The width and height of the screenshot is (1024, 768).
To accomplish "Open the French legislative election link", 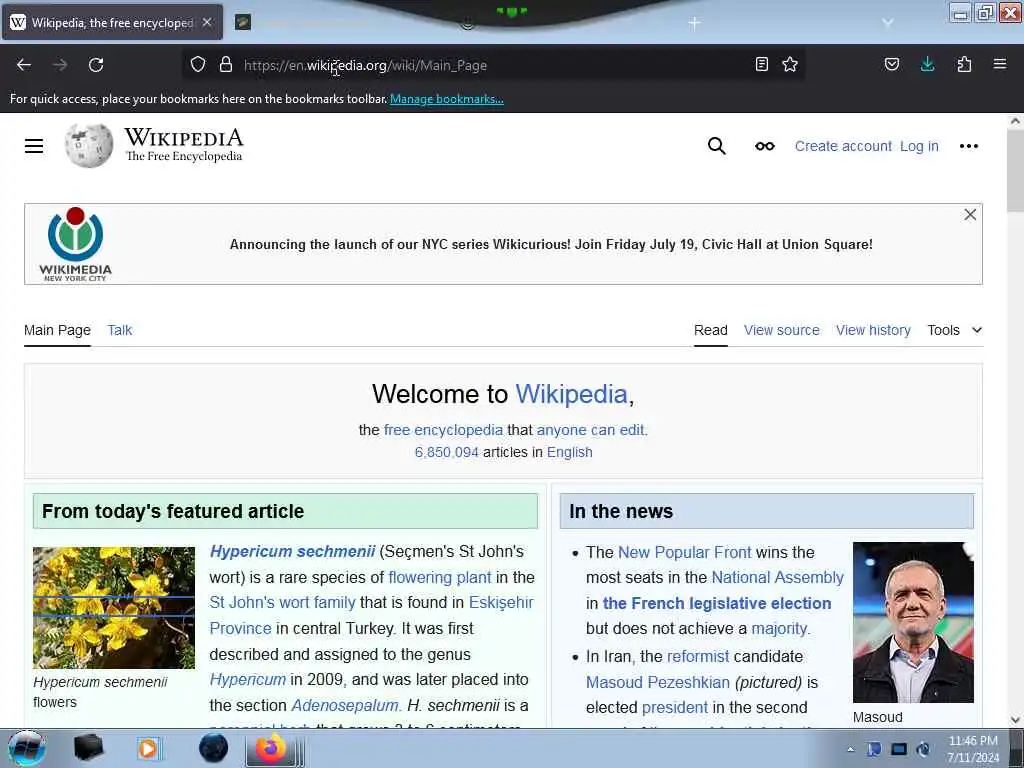I will (716, 603).
